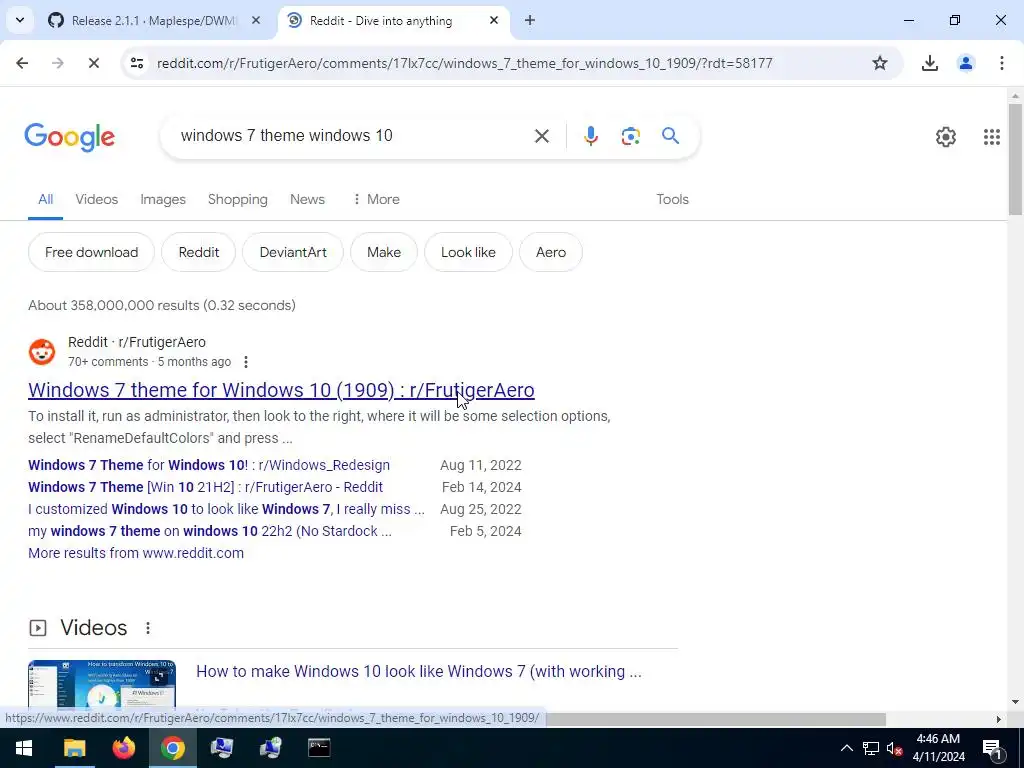Open the Chrome three-dot menu
1024x768 pixels.
coord(1001,63)
